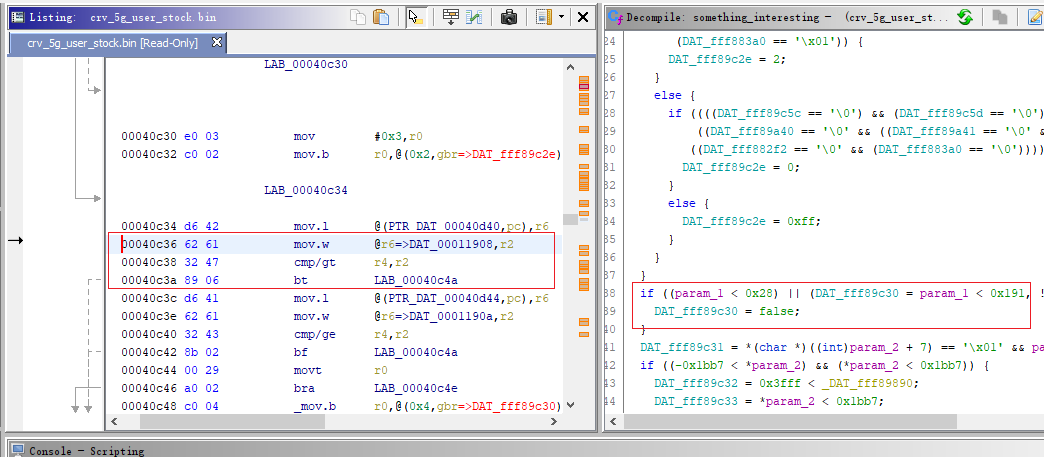Close the Listing panel with its X button
1044x457 pixels.
[x=583, y=17]
